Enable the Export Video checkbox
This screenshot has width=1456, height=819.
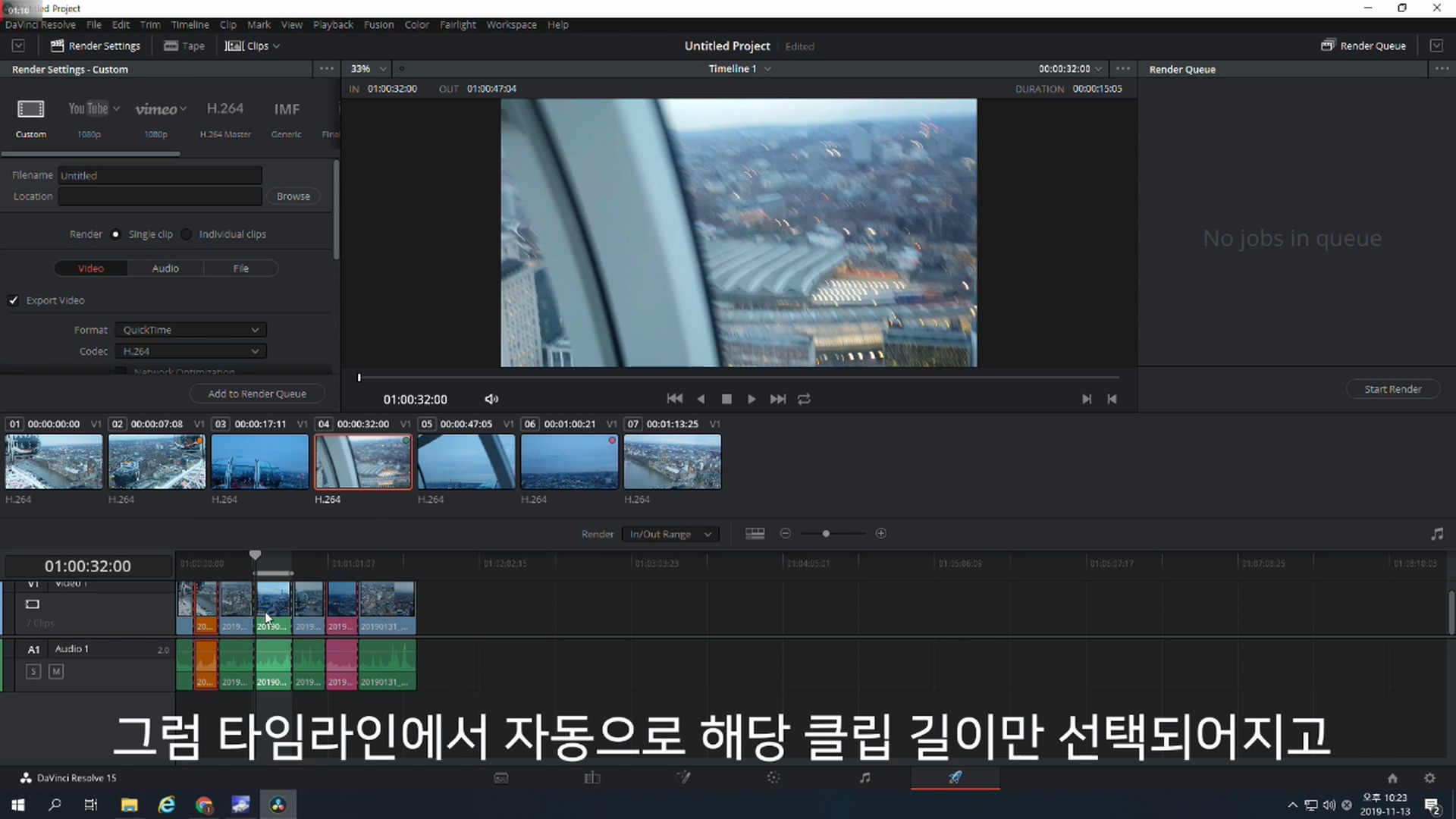[x=14, y=300]
